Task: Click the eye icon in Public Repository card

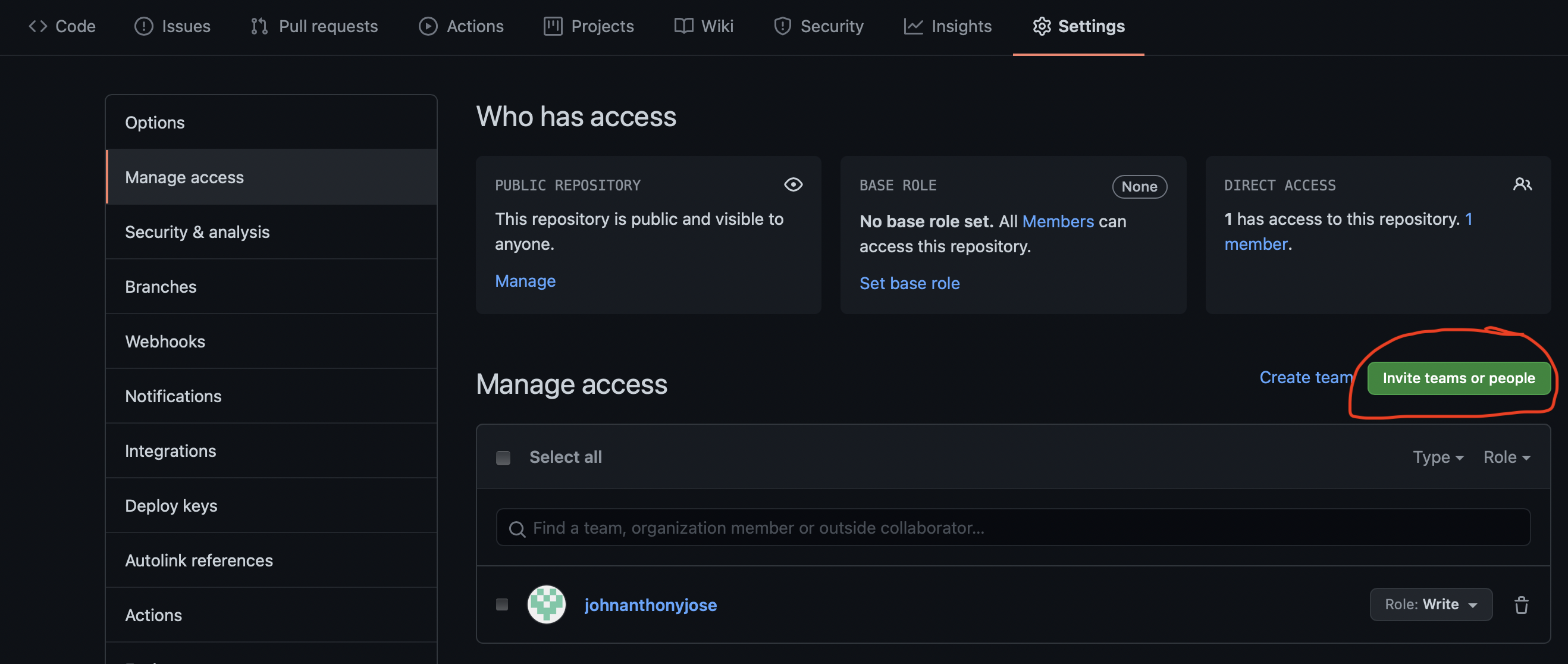Action: 792,184
